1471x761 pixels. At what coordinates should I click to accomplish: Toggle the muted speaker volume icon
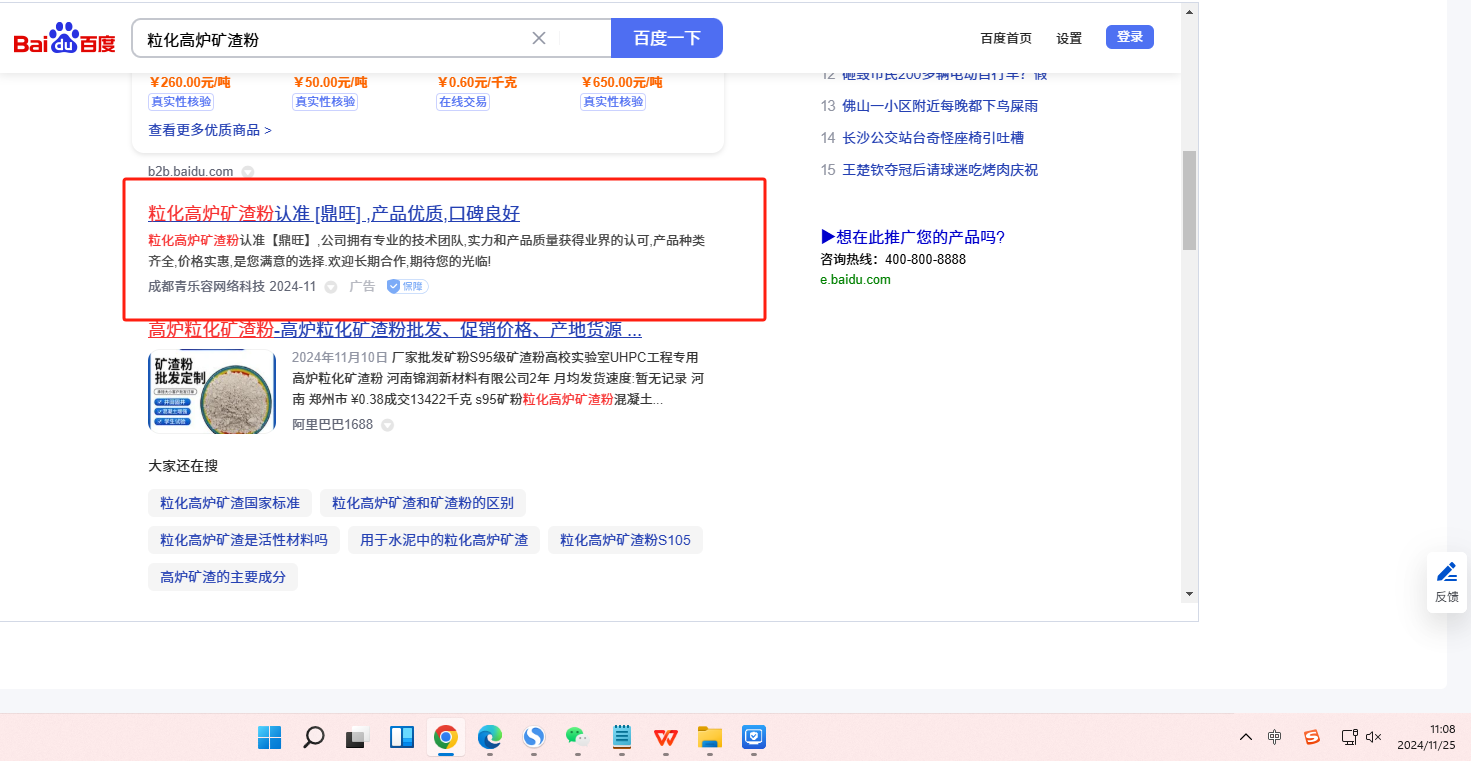click(1373, 737)
